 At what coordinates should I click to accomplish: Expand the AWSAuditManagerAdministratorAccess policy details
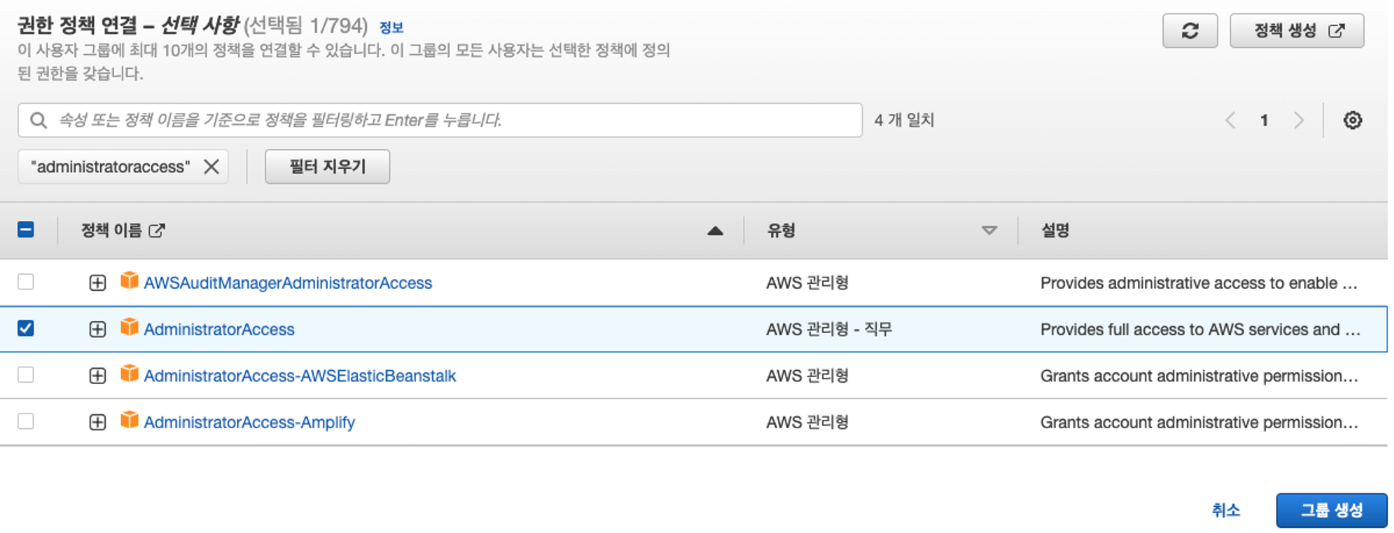coord(97,283)
